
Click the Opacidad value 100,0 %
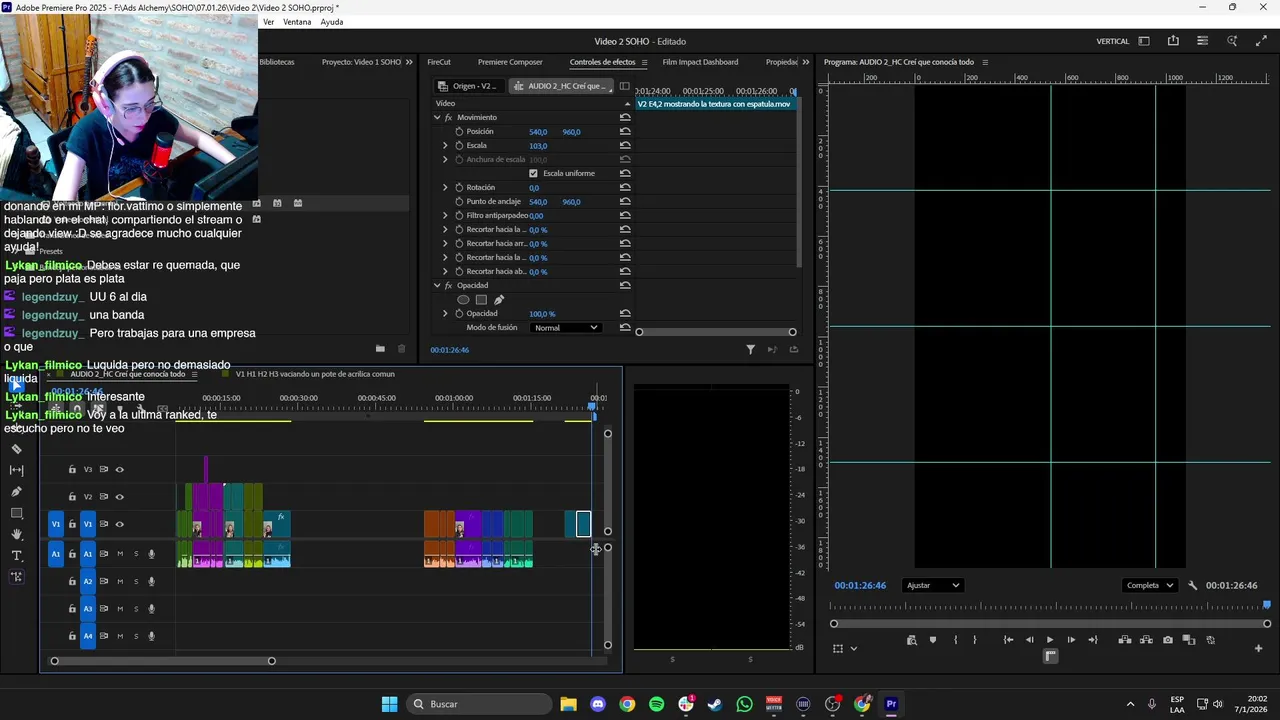tap(542, 313)
